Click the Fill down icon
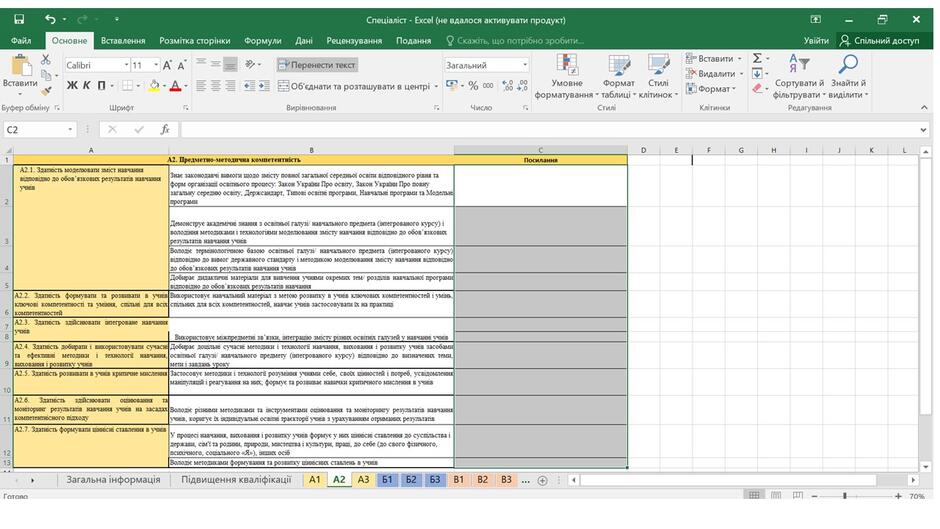Viewport: 940px width, 529px height. pyautogui.click(x=758, y=73)
